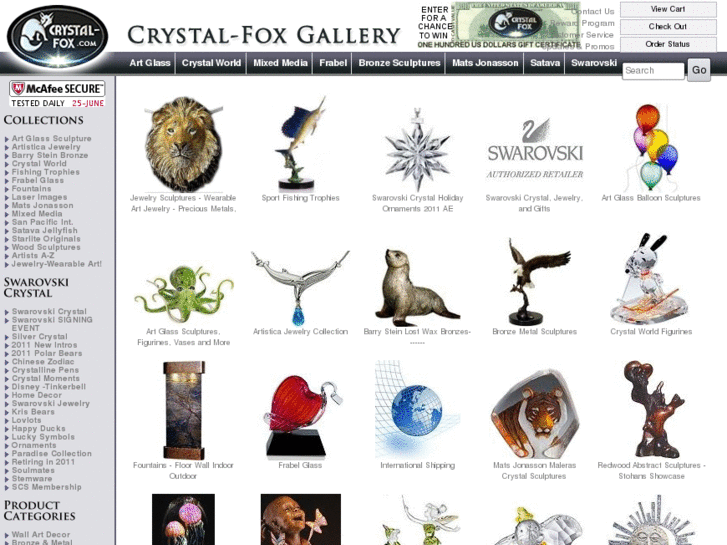Open the Wood Sculptures sidebar link

coord(46,247)
